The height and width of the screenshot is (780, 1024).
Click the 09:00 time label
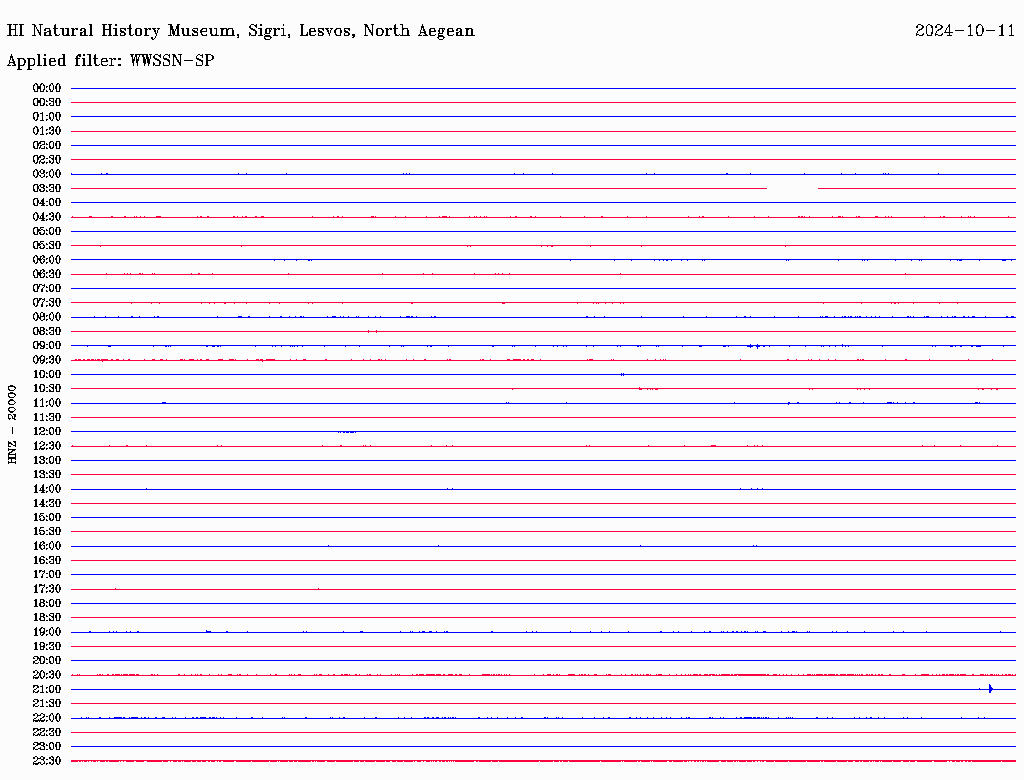(x=47, y=346)
